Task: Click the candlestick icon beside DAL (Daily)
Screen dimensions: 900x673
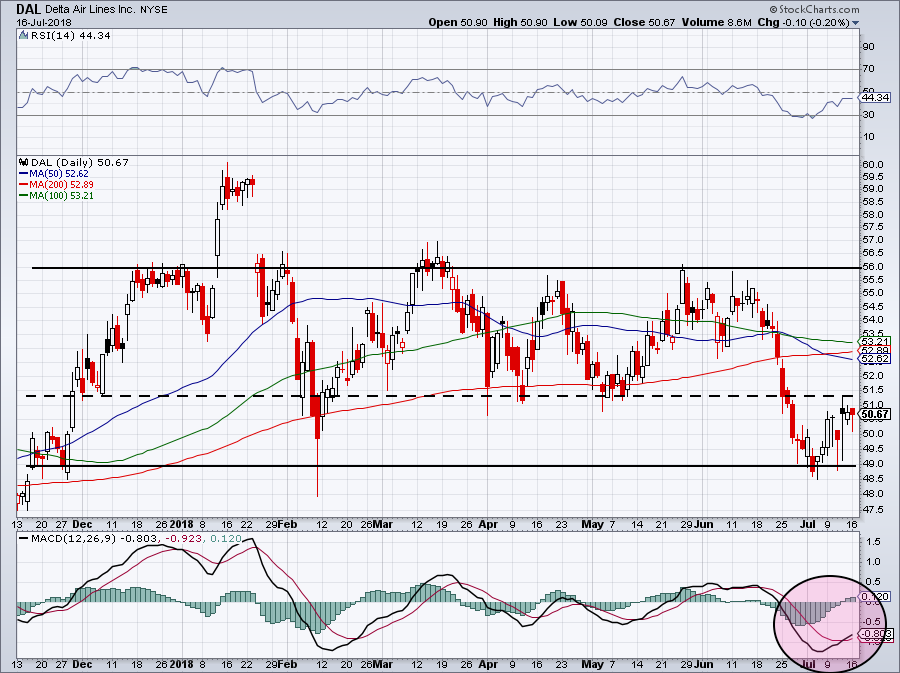Action: pos(23,162)
